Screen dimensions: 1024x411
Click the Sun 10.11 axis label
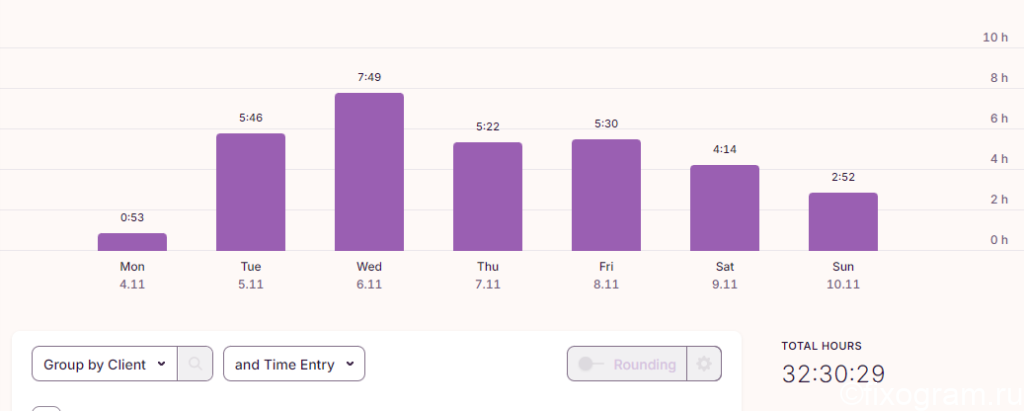pyautogui.click(x=843, y=276)
